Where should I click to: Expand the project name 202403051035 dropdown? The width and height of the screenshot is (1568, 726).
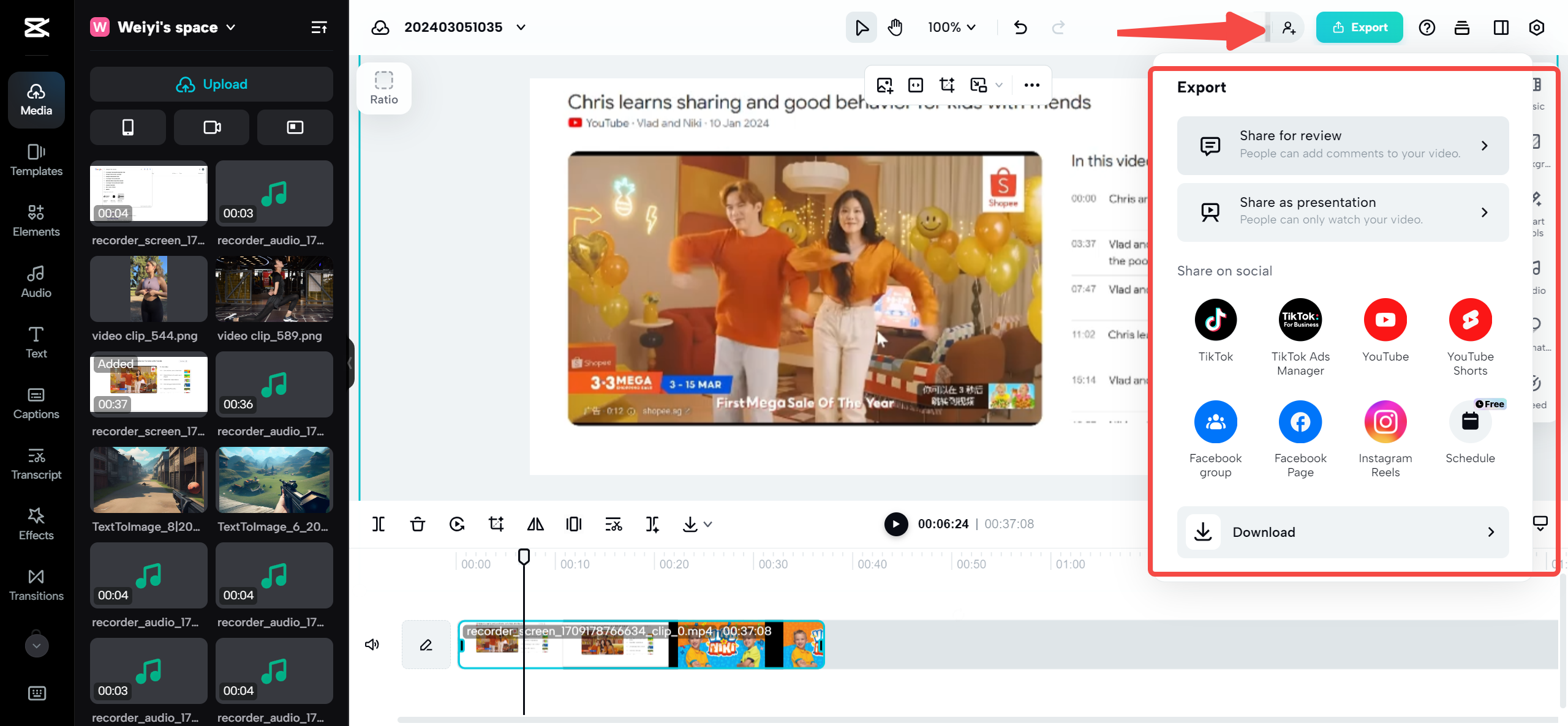521,27
